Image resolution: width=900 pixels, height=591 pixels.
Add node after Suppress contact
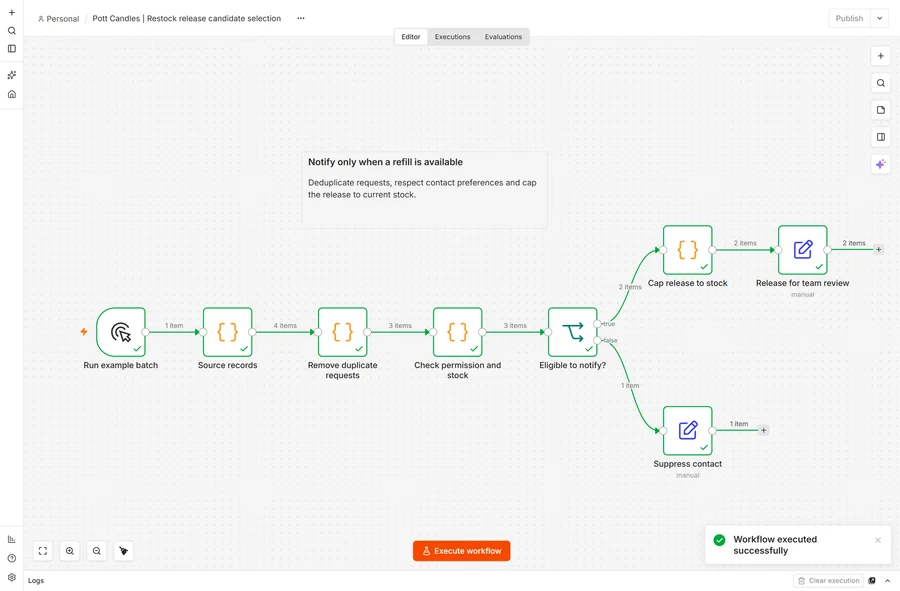[x=763, y=430]
